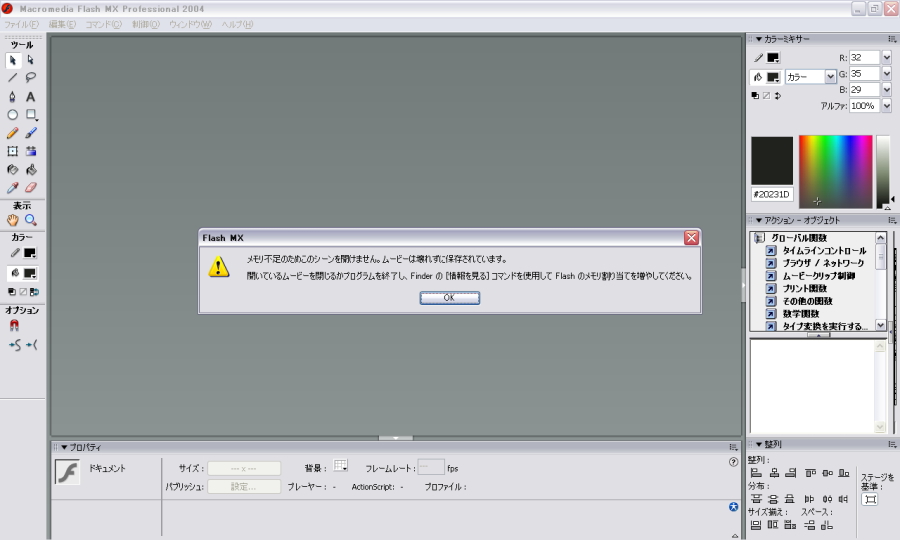Image resolution: width=900 pixels, height=540 pixels.
Task: Select the Selection arrow tool
Action: coord(13,60)
